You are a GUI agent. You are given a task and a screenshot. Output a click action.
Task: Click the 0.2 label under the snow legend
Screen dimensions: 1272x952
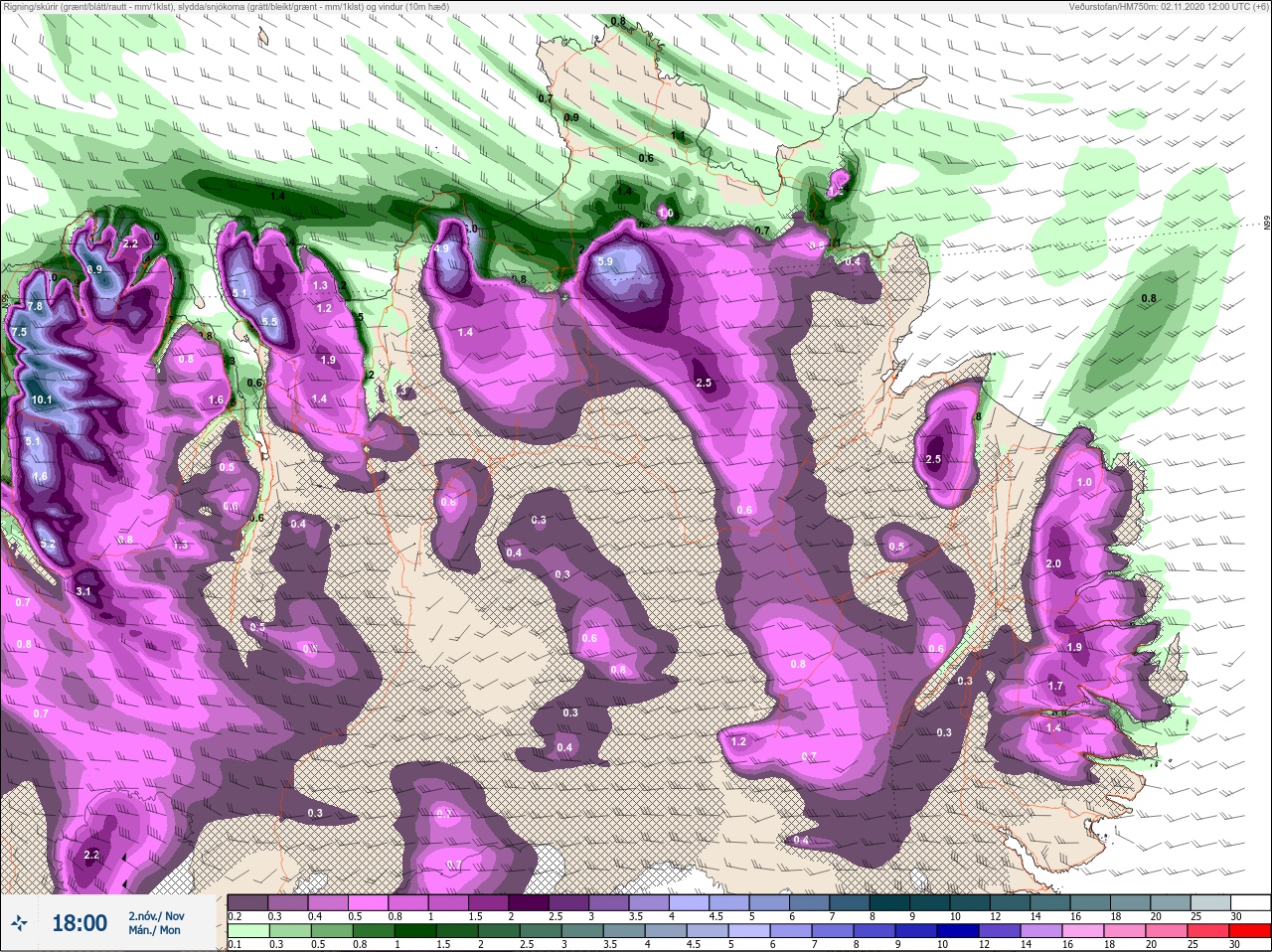click(235, 916)
